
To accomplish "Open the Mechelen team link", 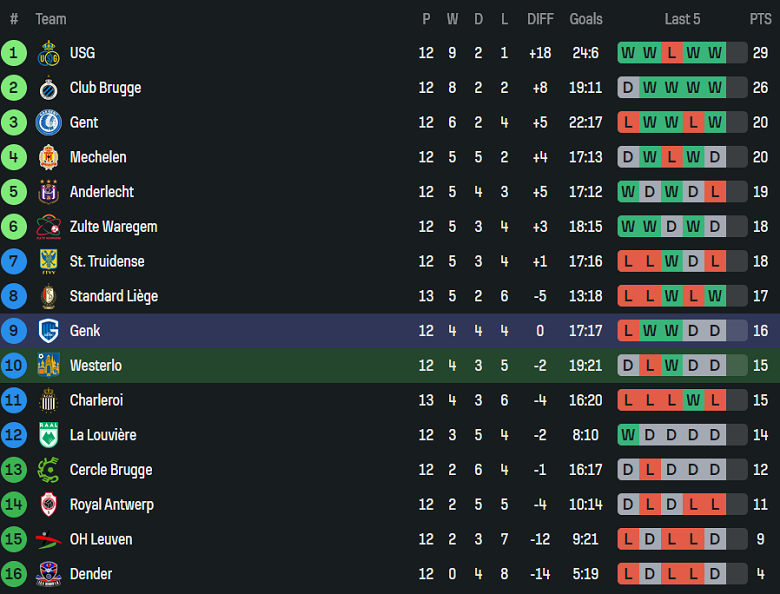I will (98, 157).
